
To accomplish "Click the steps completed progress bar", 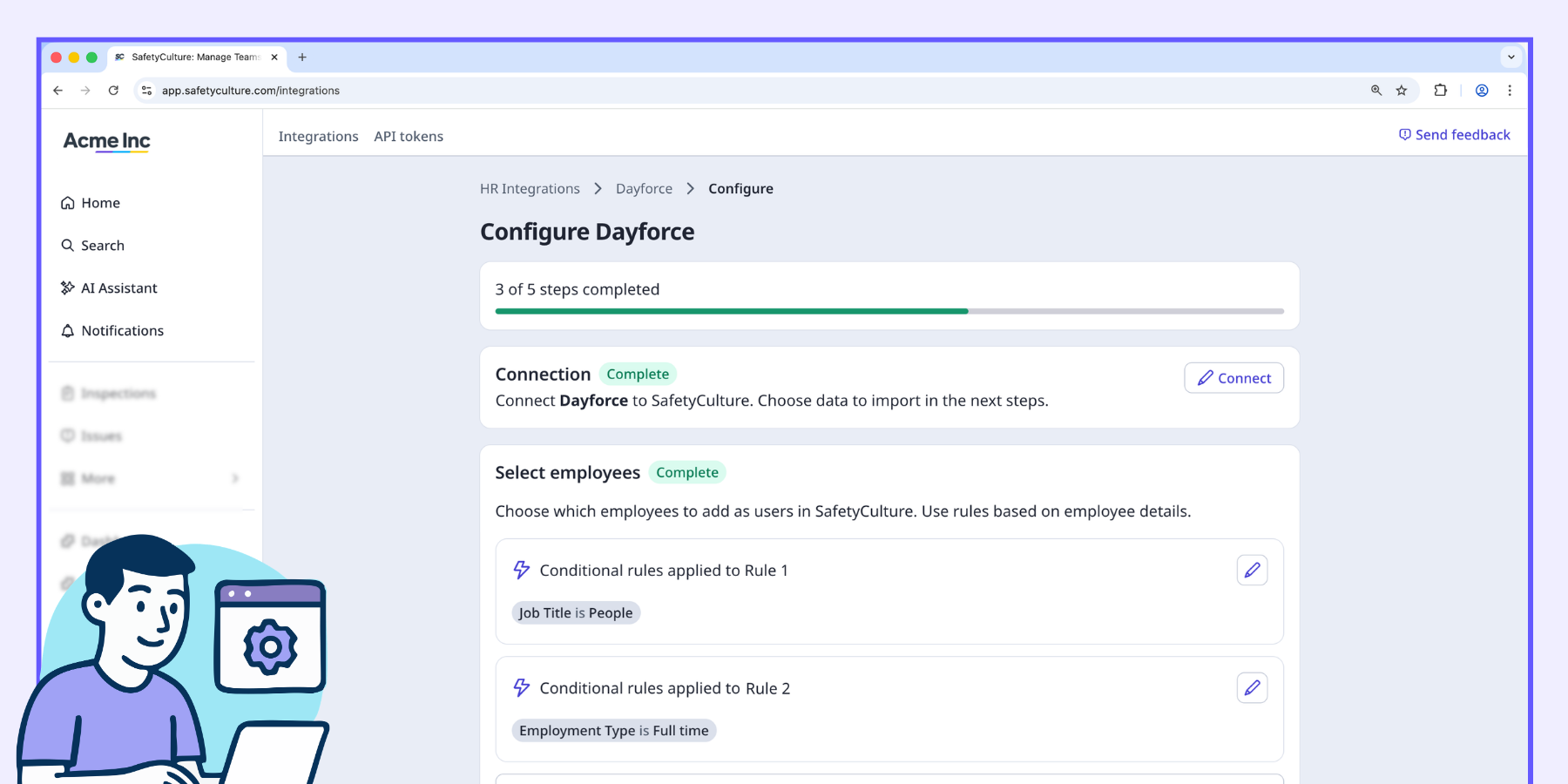I will point(889,311).
